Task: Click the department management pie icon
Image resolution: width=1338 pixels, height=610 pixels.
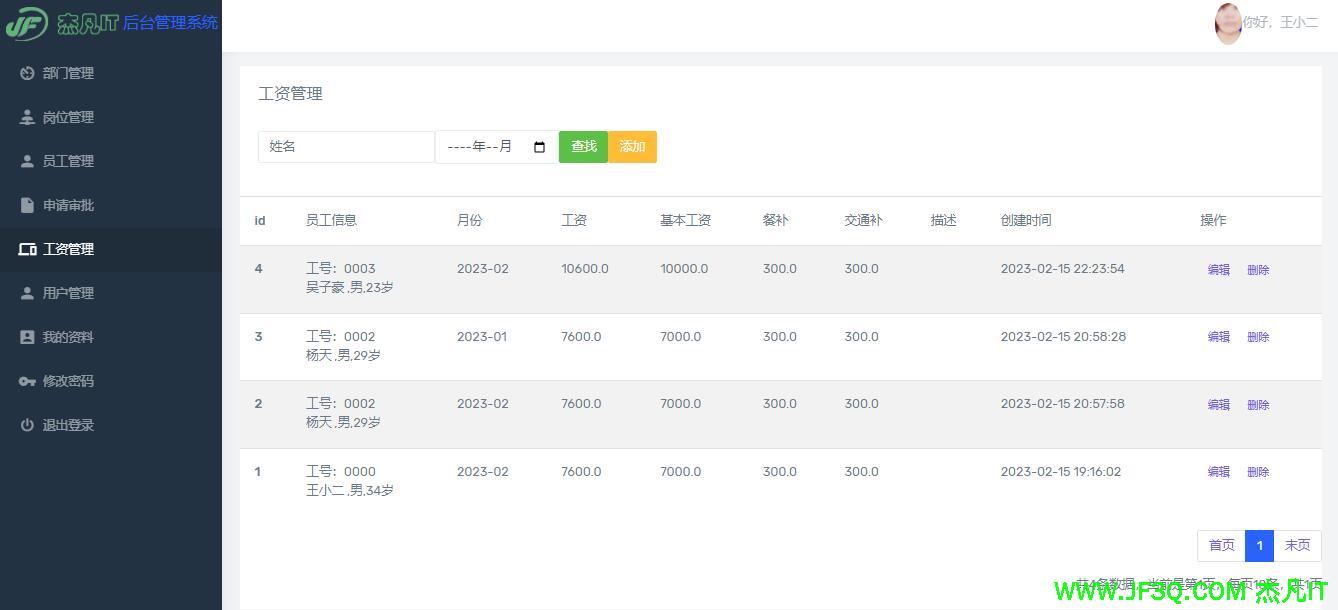Action: (x=27, y=73)
